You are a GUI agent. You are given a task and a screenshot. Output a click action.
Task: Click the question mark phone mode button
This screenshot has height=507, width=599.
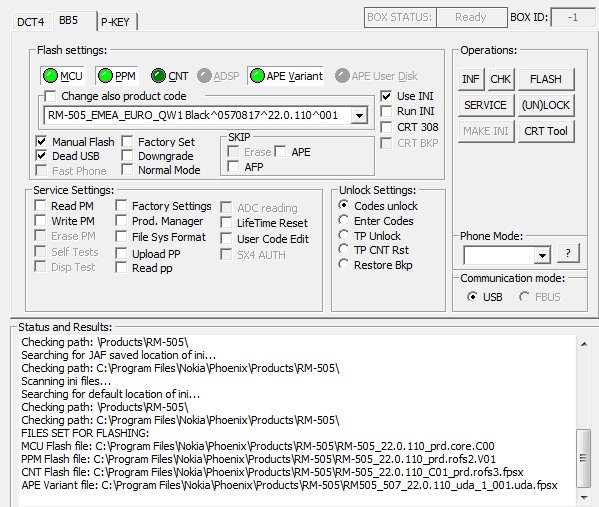tap(568, 253)
